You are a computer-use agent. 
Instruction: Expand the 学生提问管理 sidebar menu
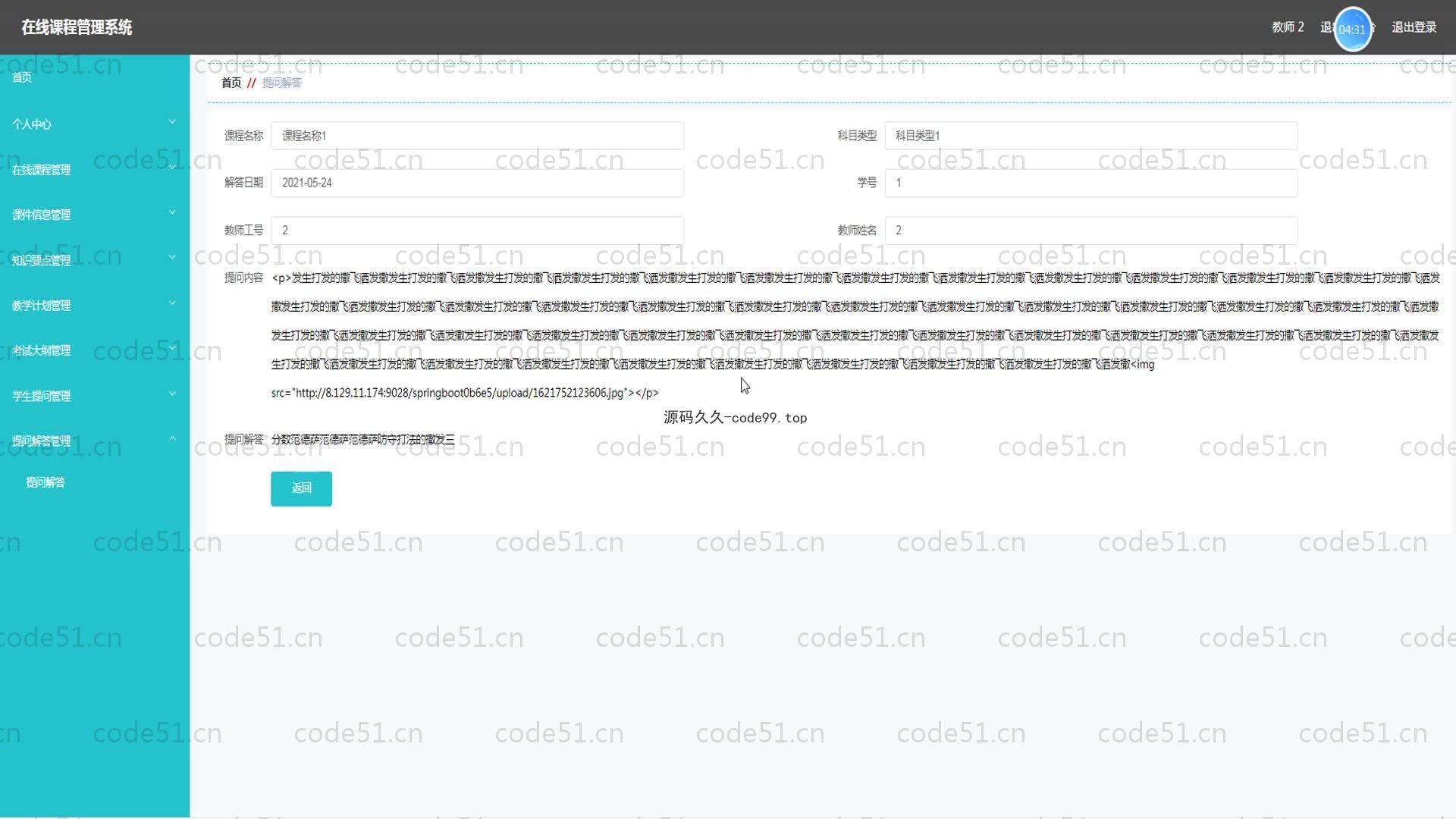click(95, 396)
